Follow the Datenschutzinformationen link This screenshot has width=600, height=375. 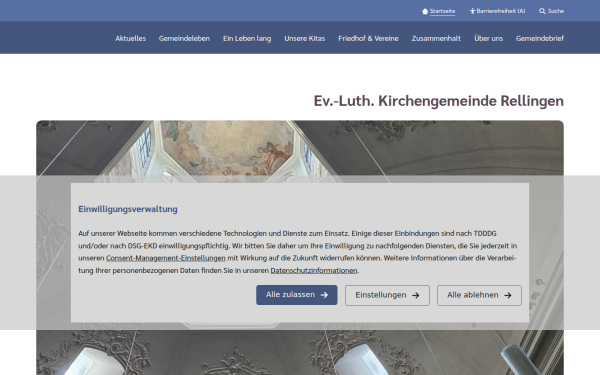click(x=314, y=271)
